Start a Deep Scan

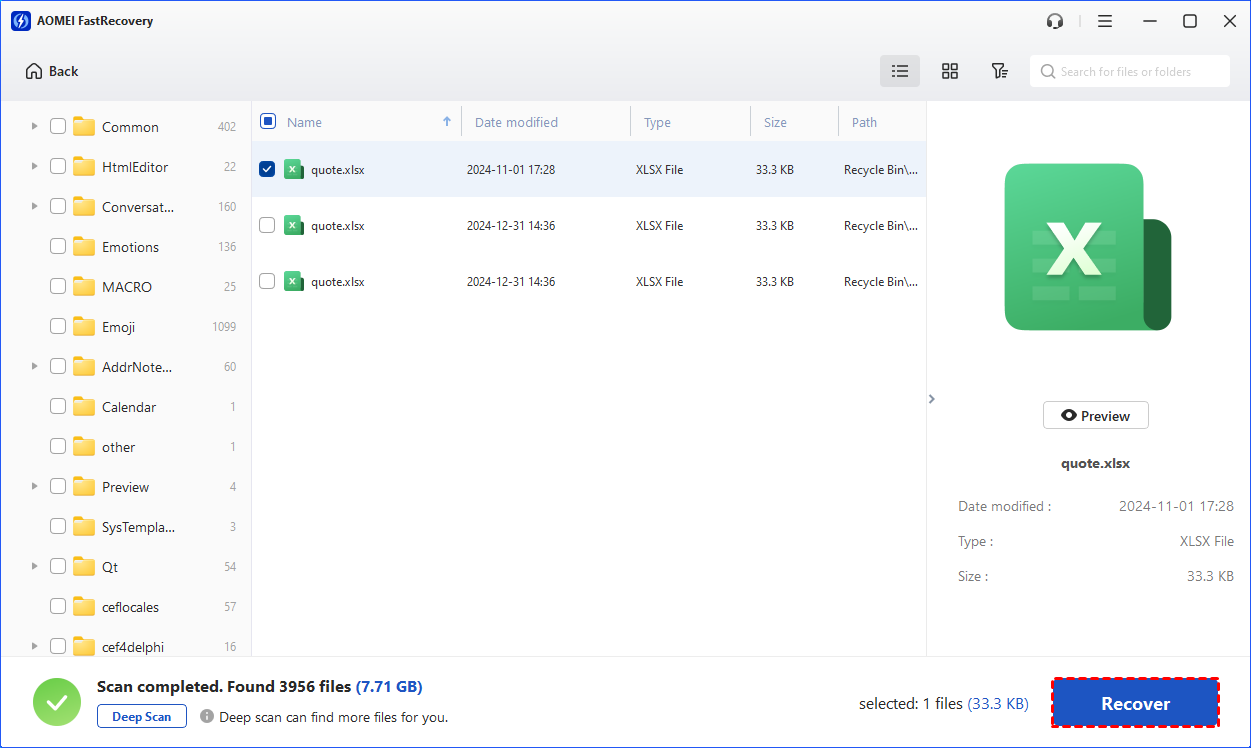(x=141, y=716)
